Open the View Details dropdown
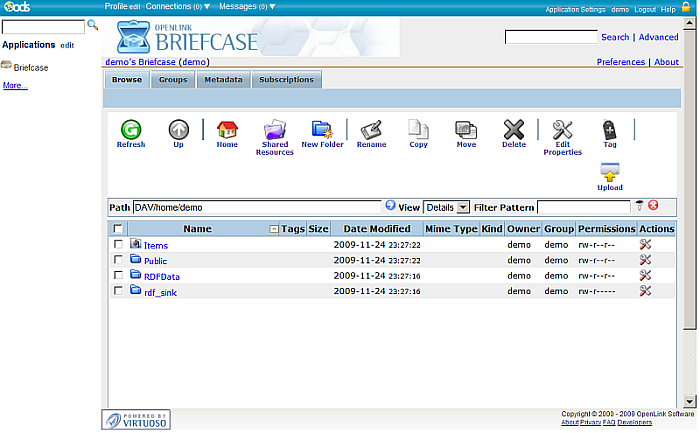The height and width of the screenshot is (433, 700). pos(446,207)
